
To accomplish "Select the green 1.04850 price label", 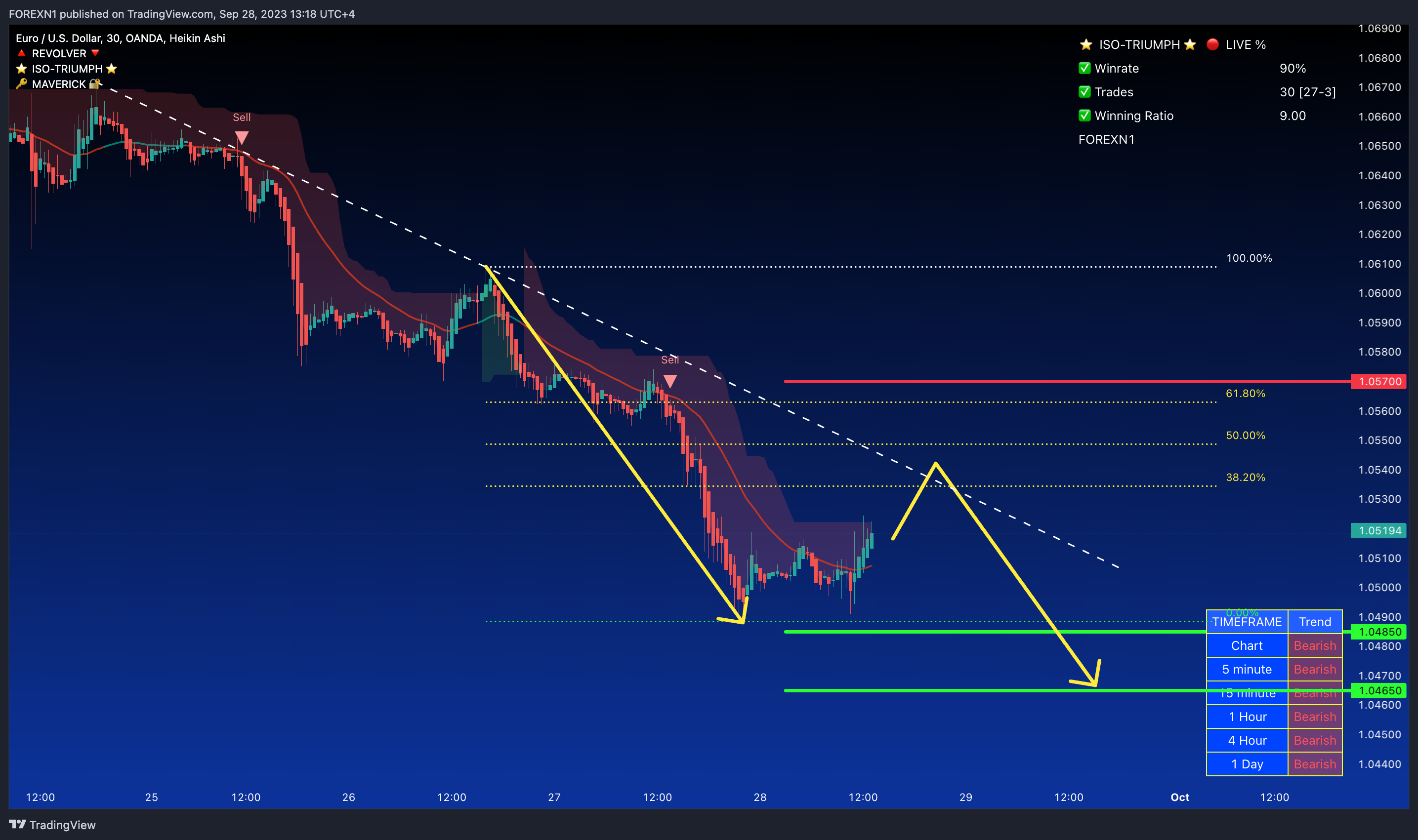I will click(1379, 632).
